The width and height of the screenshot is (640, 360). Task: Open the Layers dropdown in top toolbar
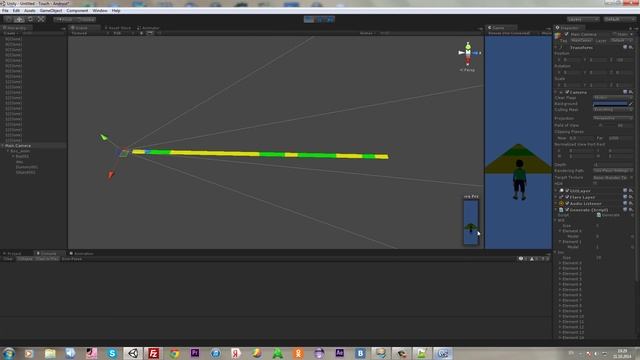(583, 19)
